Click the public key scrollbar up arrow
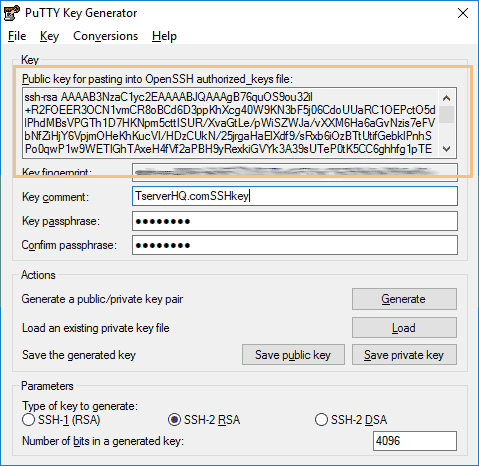Image resolution: width=479 pixels, height=466 pixels. tap(447, 98)
